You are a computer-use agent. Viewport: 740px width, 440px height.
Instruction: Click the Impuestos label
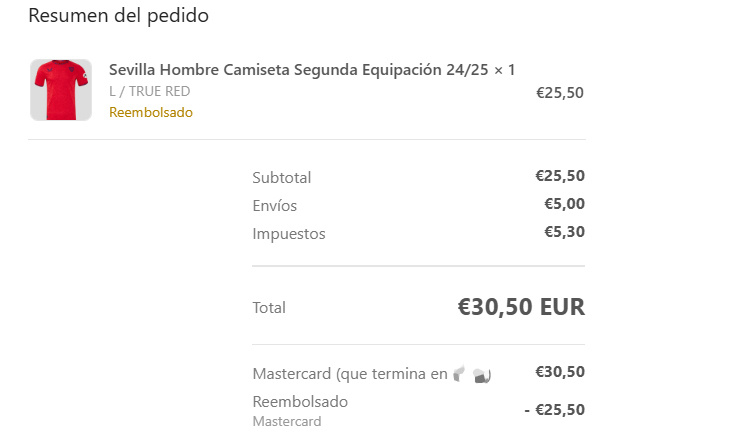point(289,234)
